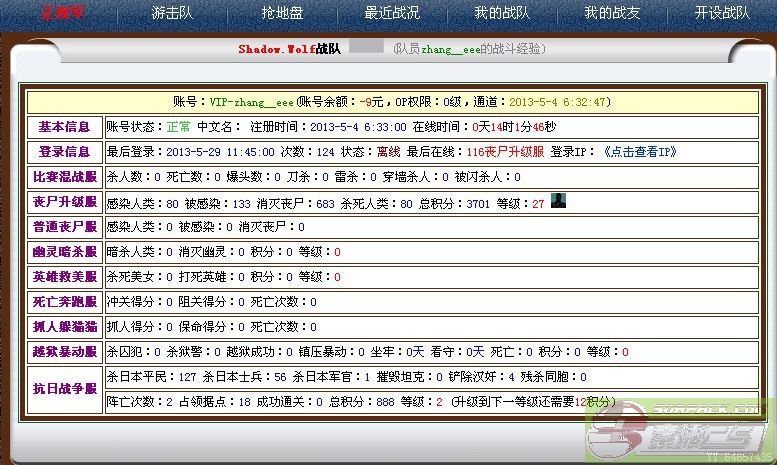Click the 《点击查看IP》 link

[640, 152]
